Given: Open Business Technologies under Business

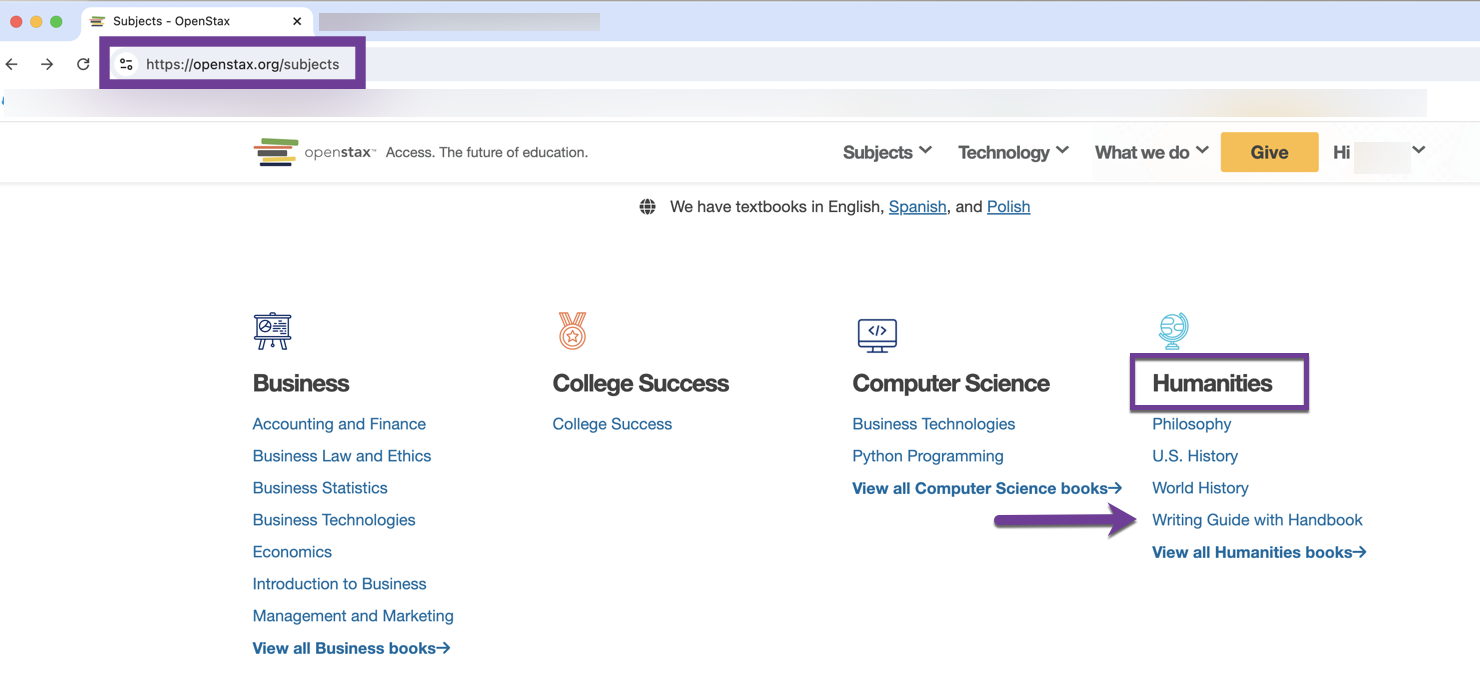Looking at the screenshot, I should click(x=334, y=520).
